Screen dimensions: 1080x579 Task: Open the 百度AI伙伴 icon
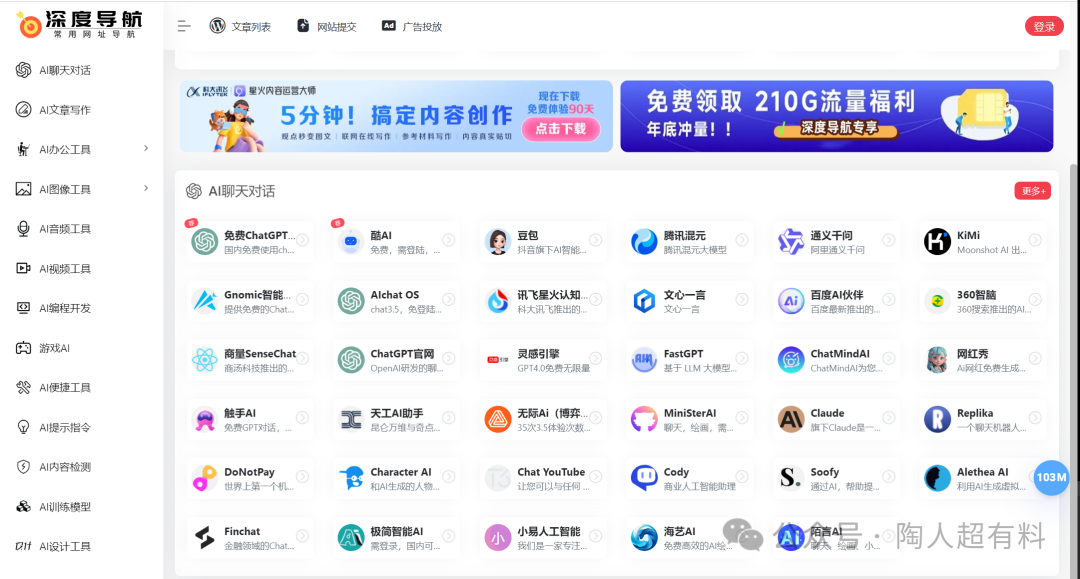pyautogui.click(x=791, y=301)
